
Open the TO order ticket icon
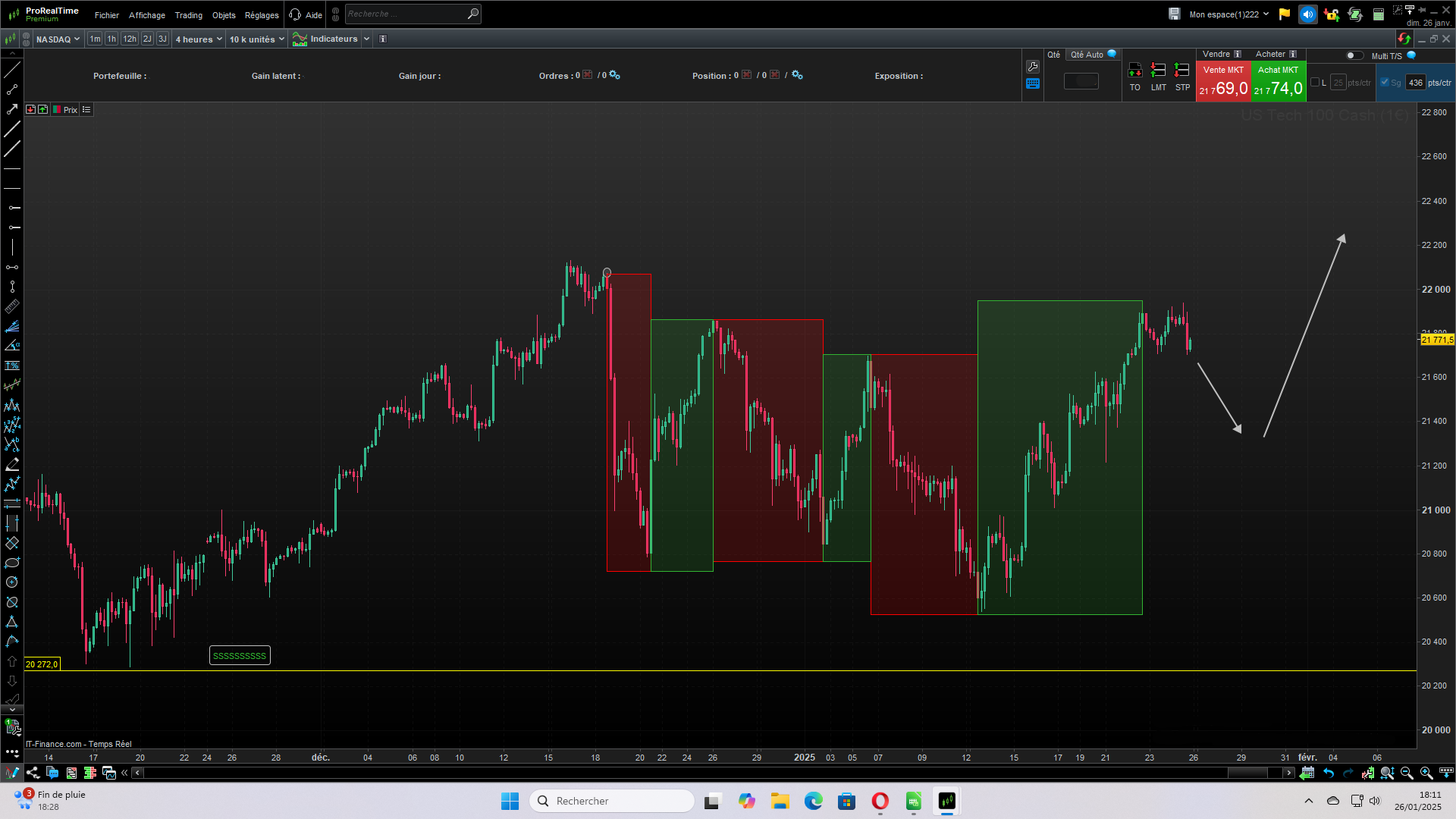[1134, 71]
